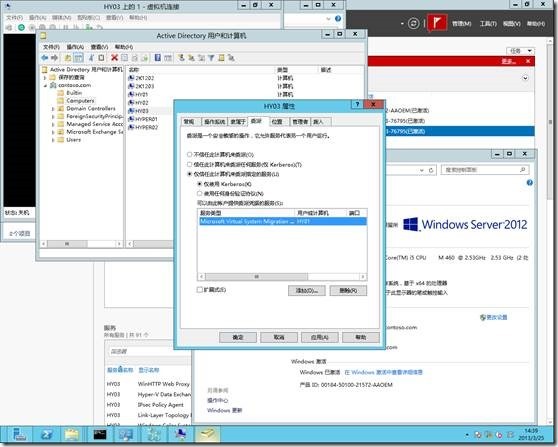Click Help button at bottom of HY03 dialog
The height and width of the screenshot is (447, 558).
pyautogui.click(x=360, y=337)
